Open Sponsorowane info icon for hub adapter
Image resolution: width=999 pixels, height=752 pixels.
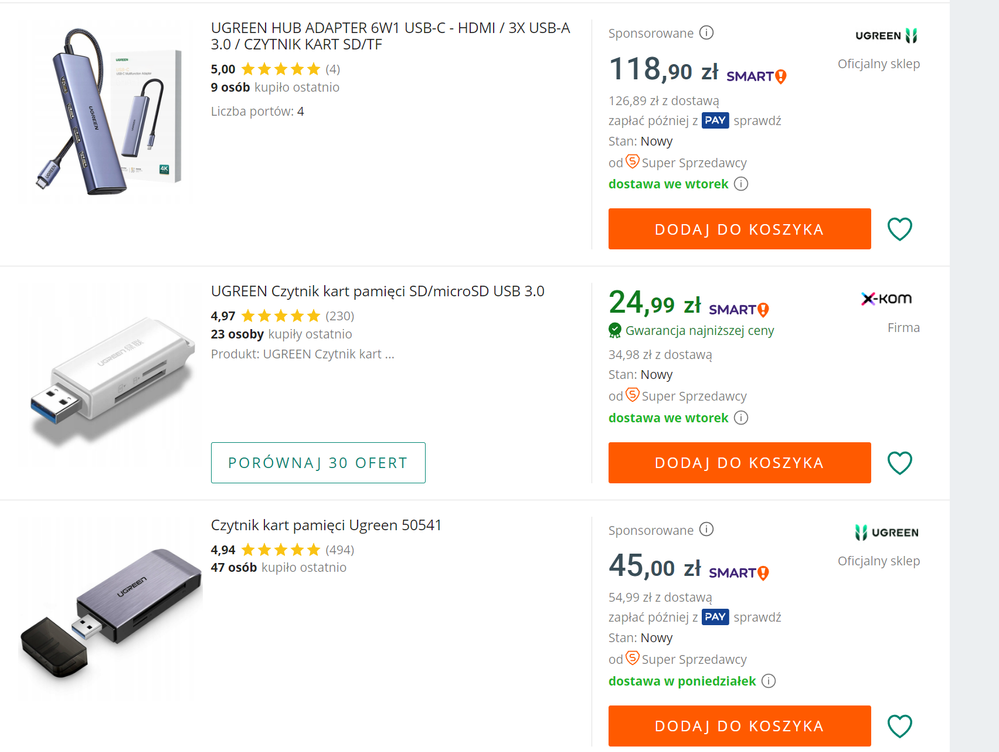pos(706,33)
